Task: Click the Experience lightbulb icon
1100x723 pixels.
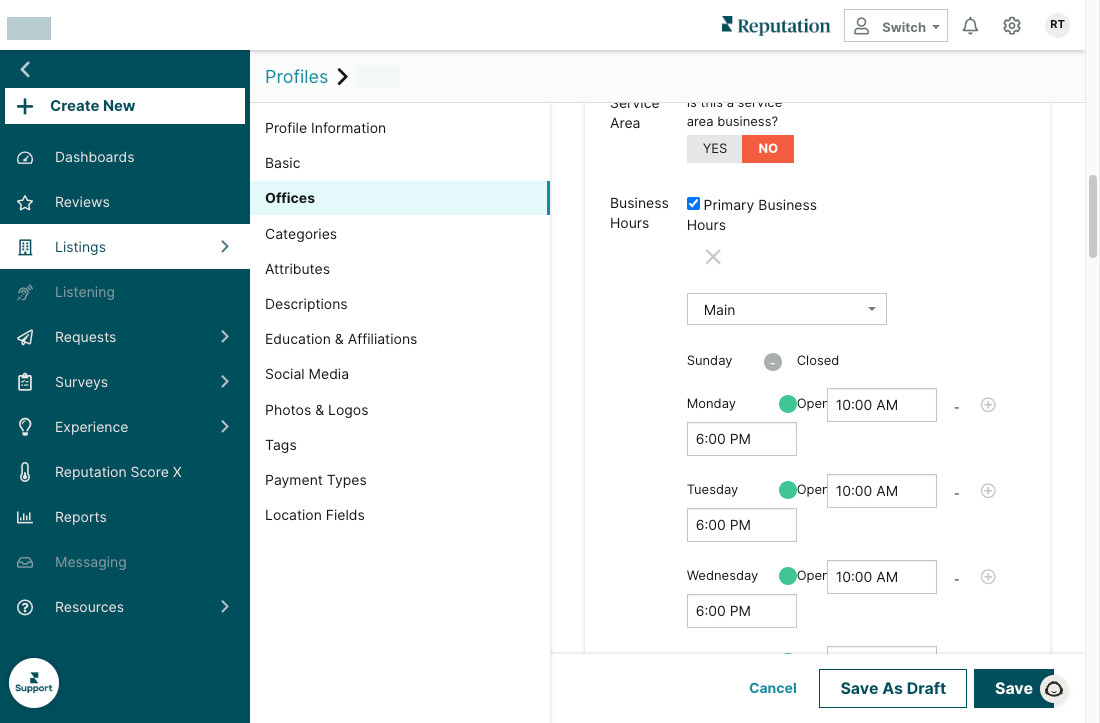Action: 25,427
